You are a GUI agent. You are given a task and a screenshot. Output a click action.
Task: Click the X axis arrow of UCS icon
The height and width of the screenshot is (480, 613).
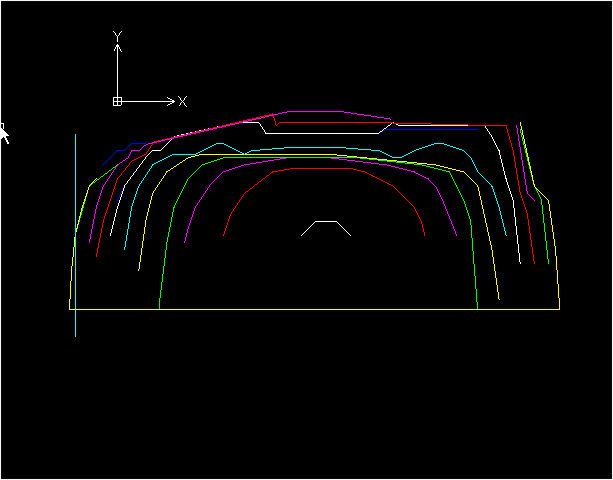pyautogui.click(x=172, y=101)
